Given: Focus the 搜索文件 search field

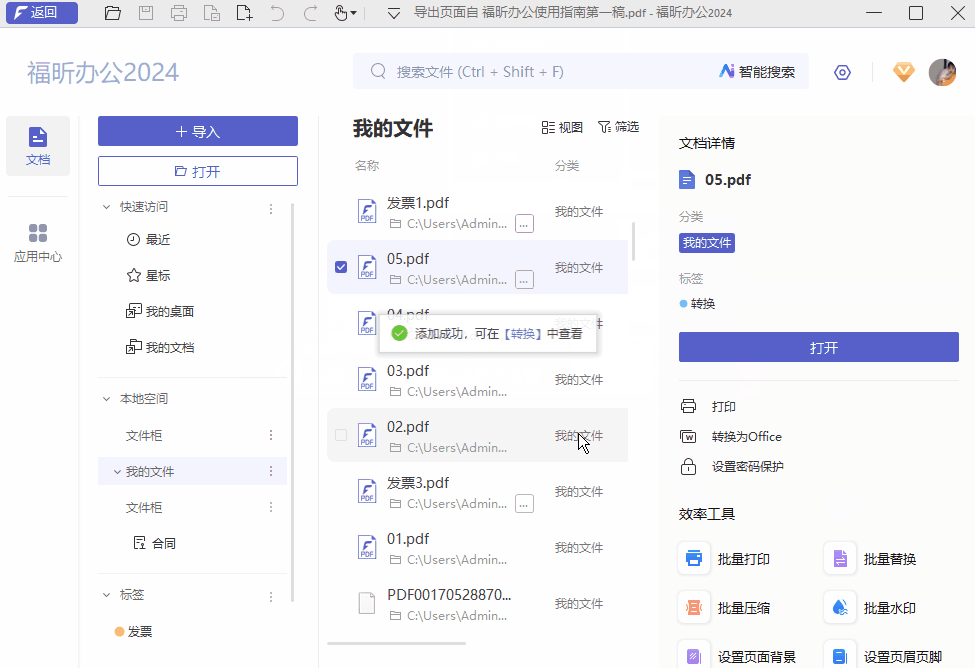Looking at the screenshot, I should (x=535, y=72).
